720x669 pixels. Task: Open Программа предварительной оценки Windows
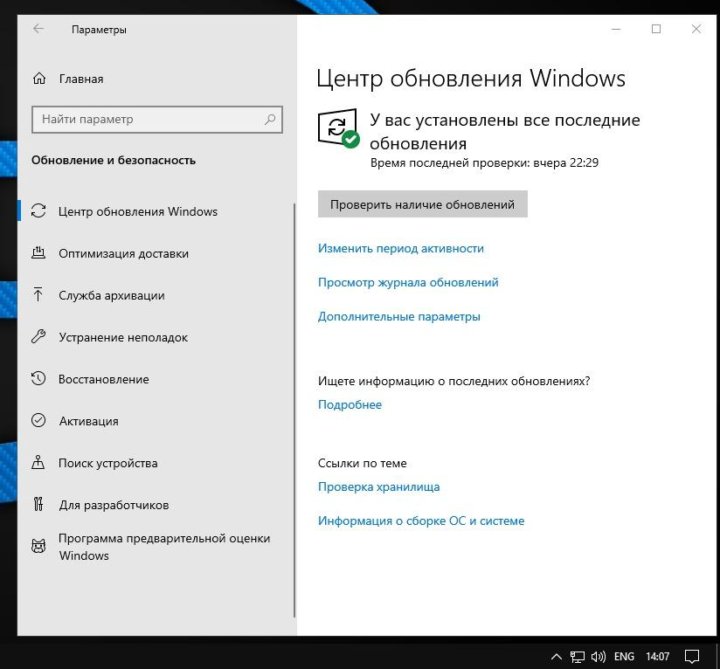click(164, 547)
